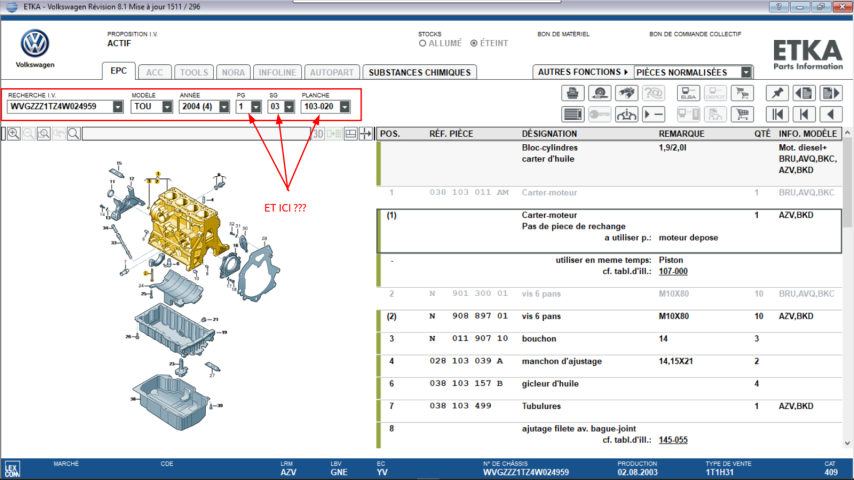The width and height of the screenshot is (854, 480).
Task: Click the list view icon
Action: pos(572,114)
